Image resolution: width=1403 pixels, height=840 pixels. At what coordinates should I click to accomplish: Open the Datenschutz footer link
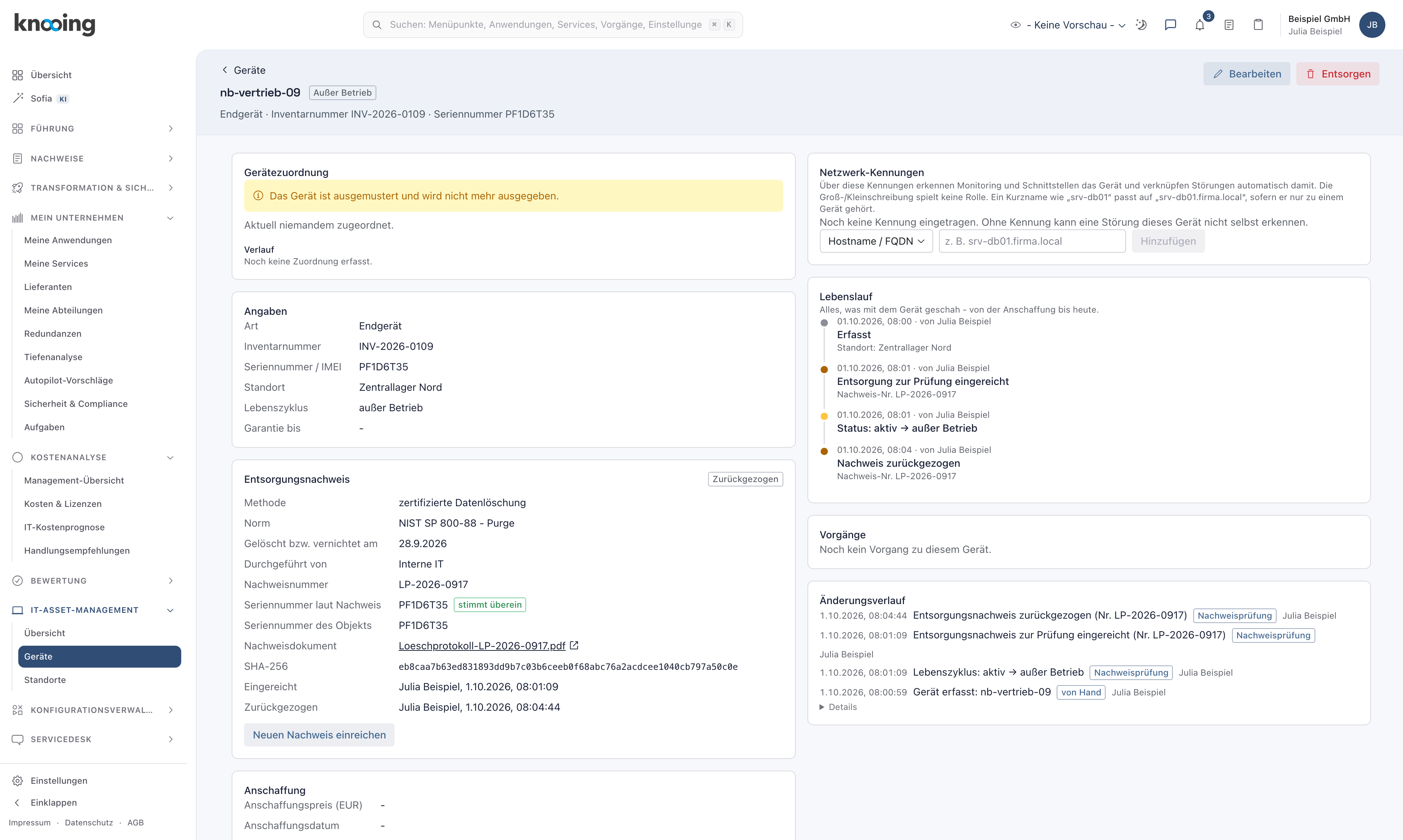pyautogui.click(x=89, y=822)
